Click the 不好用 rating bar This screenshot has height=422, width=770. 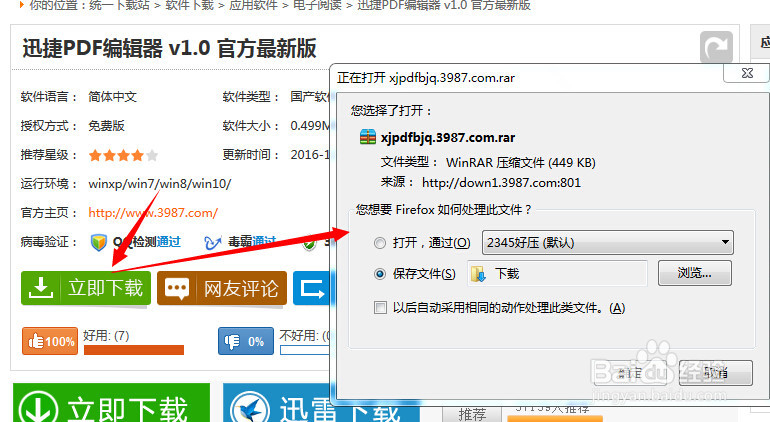304,350
